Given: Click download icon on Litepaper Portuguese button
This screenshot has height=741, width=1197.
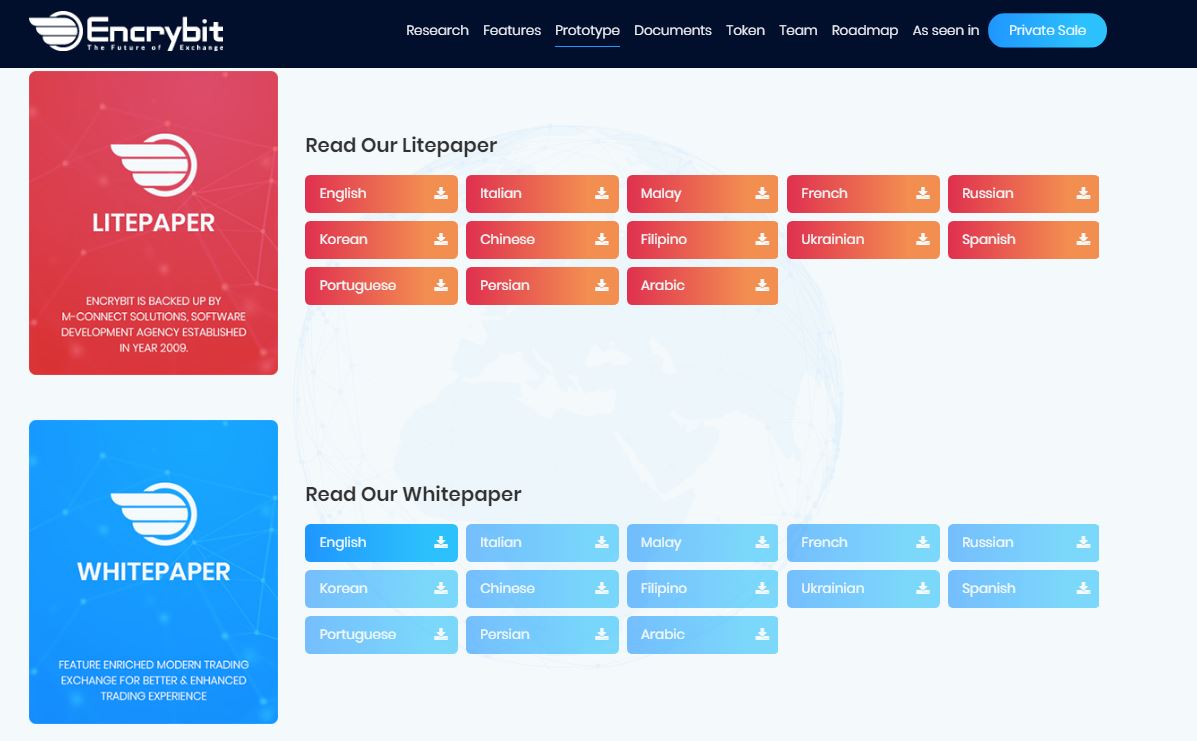Looking at the screenshot, I should pyautogui.click(x=440, y=285).
